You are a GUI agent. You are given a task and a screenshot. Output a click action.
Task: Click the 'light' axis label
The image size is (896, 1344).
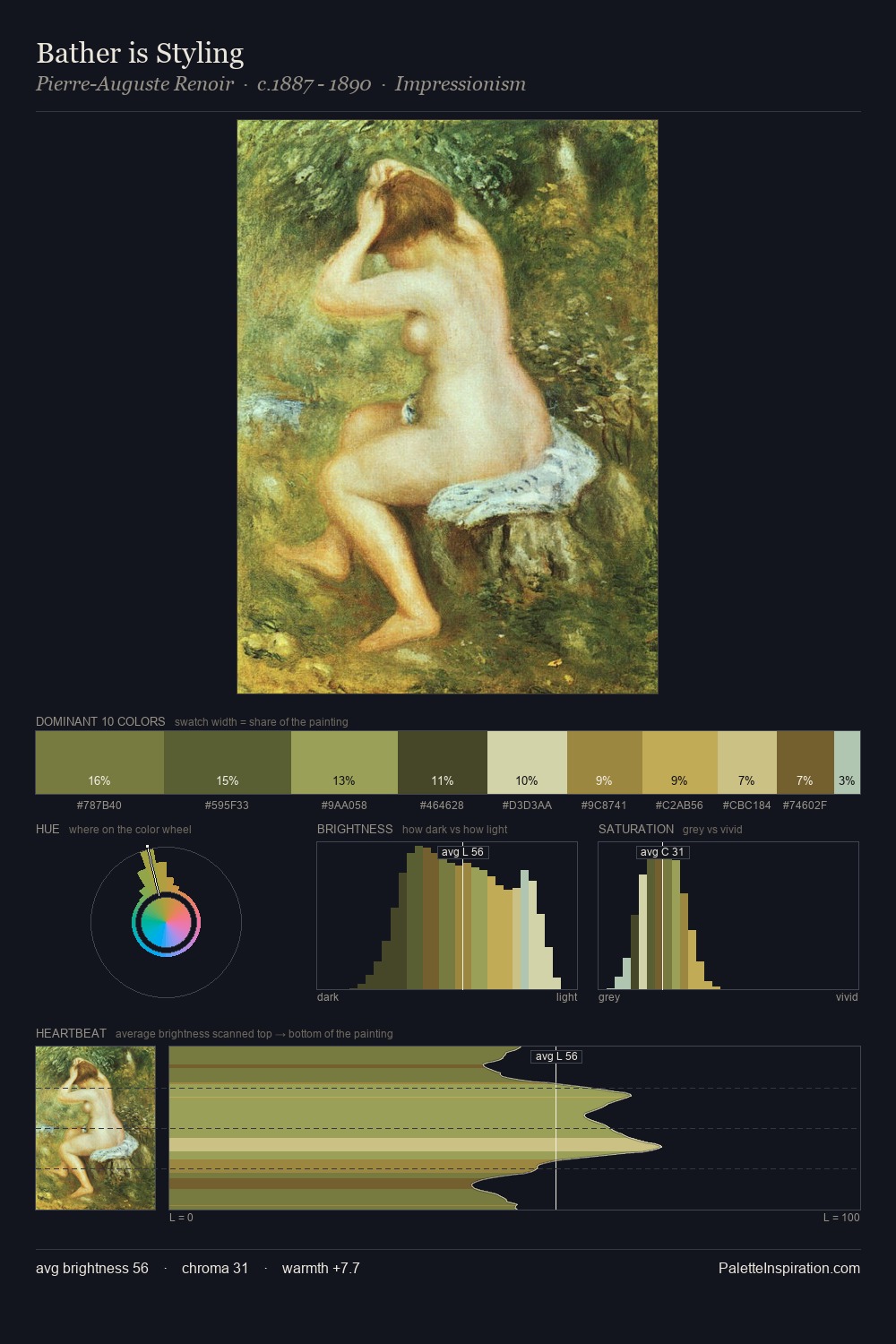(x=567, y=996)
